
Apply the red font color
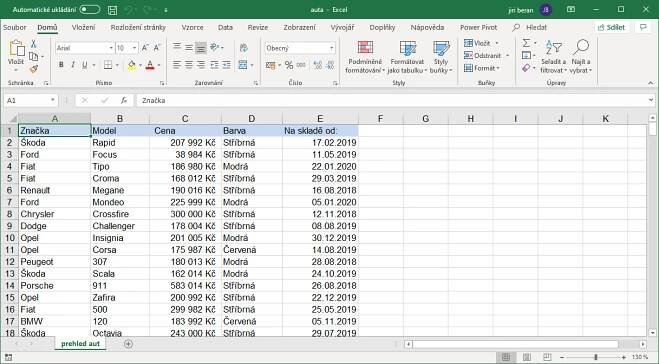pyautogui.click(x=150, y=65)
